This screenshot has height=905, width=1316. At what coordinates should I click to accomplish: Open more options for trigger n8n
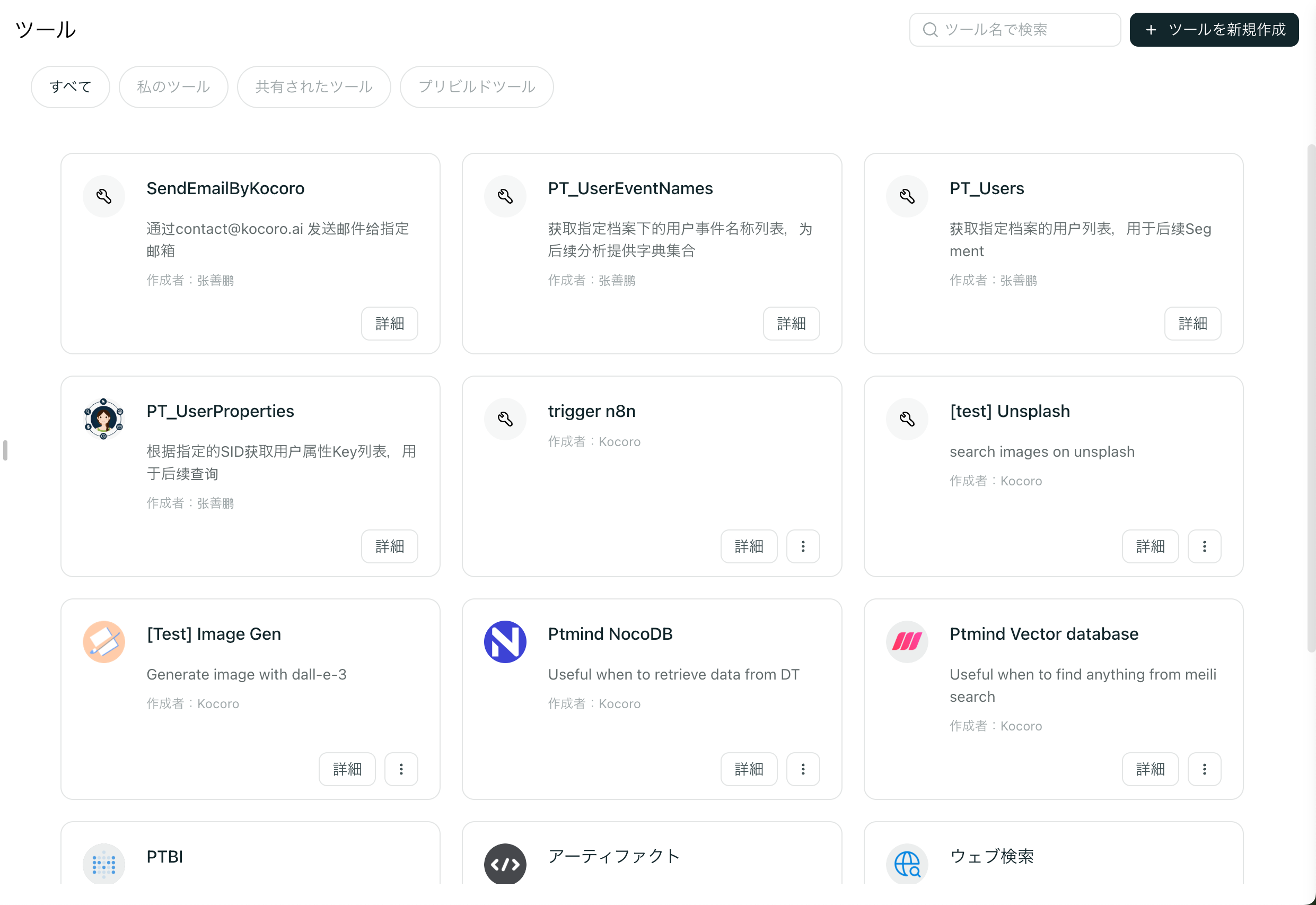[x=803, y=546]
